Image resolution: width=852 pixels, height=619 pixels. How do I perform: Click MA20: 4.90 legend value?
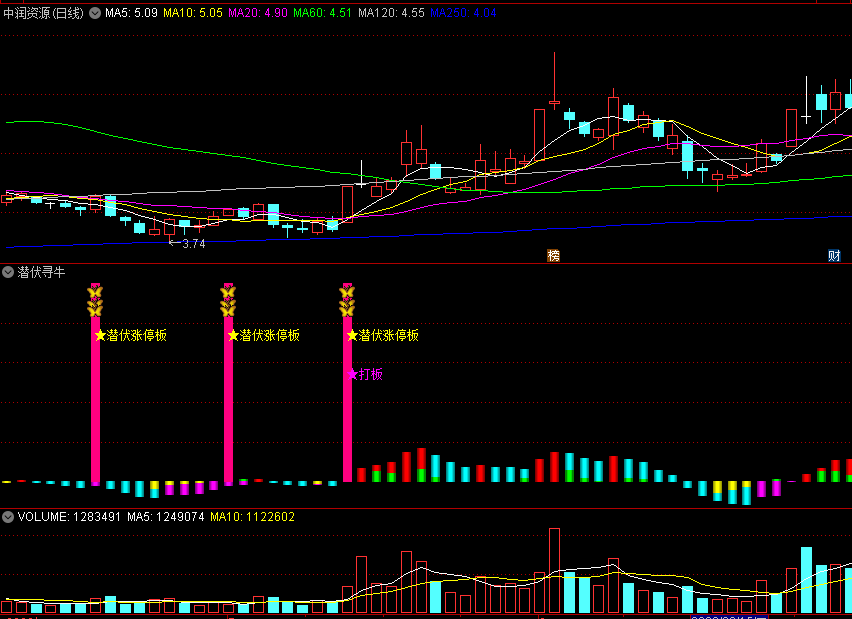258,13
